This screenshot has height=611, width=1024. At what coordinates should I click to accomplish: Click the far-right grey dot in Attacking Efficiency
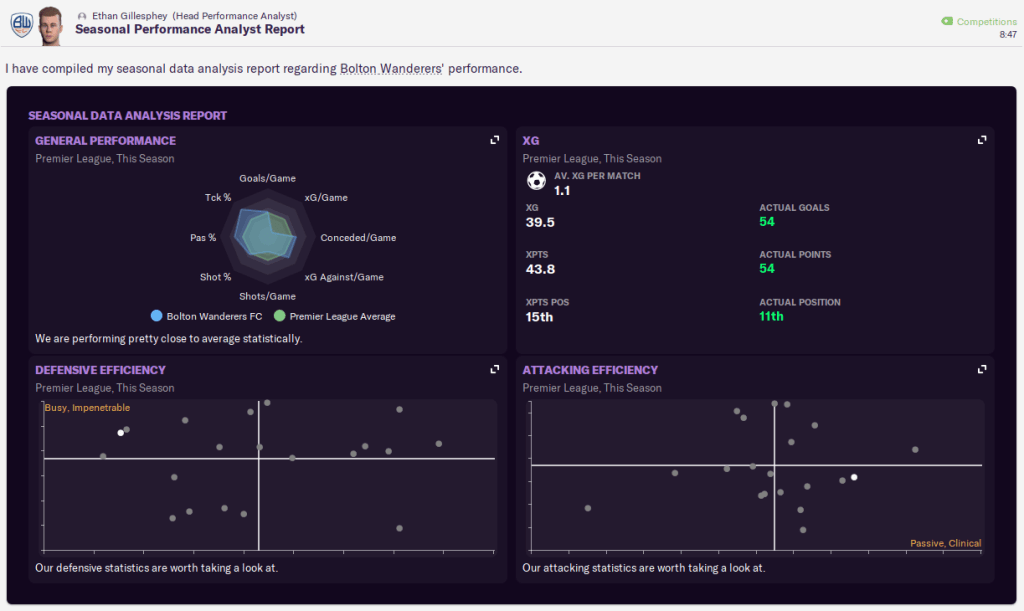(914, 450)
